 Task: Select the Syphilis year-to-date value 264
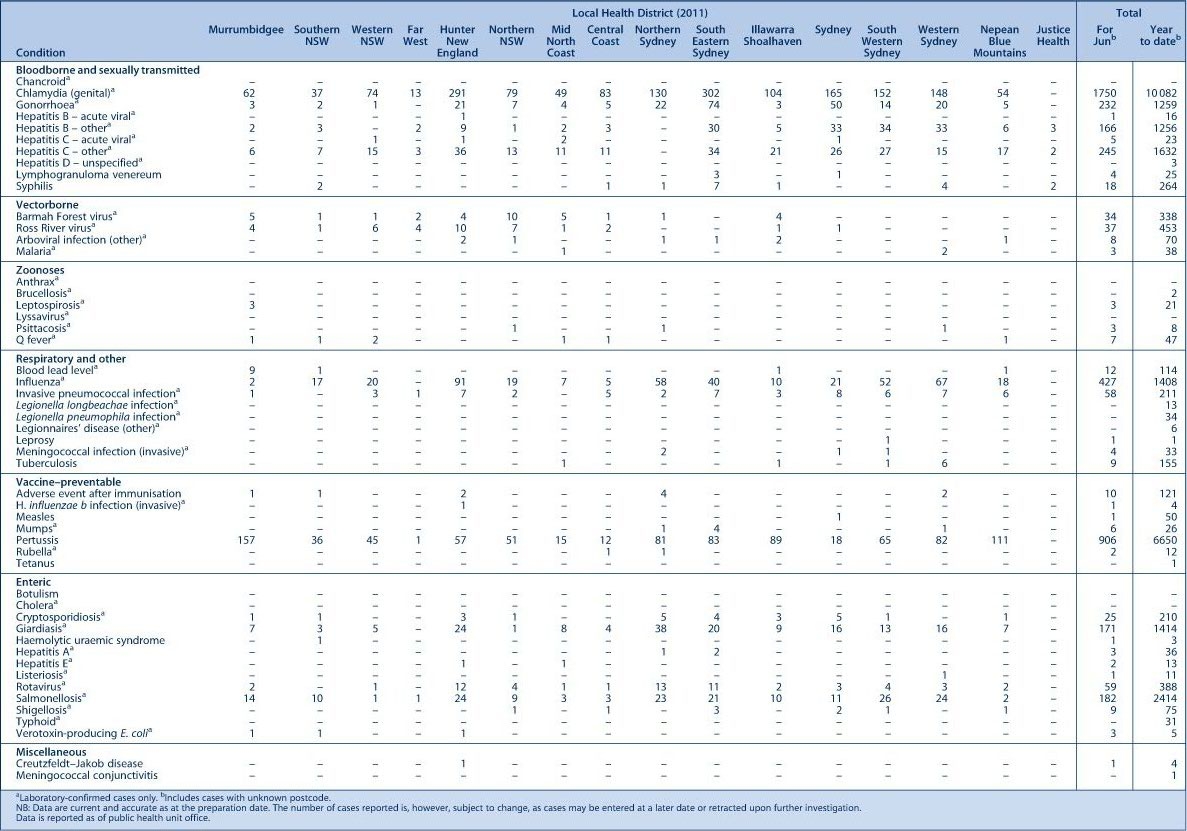point(1168,186)
